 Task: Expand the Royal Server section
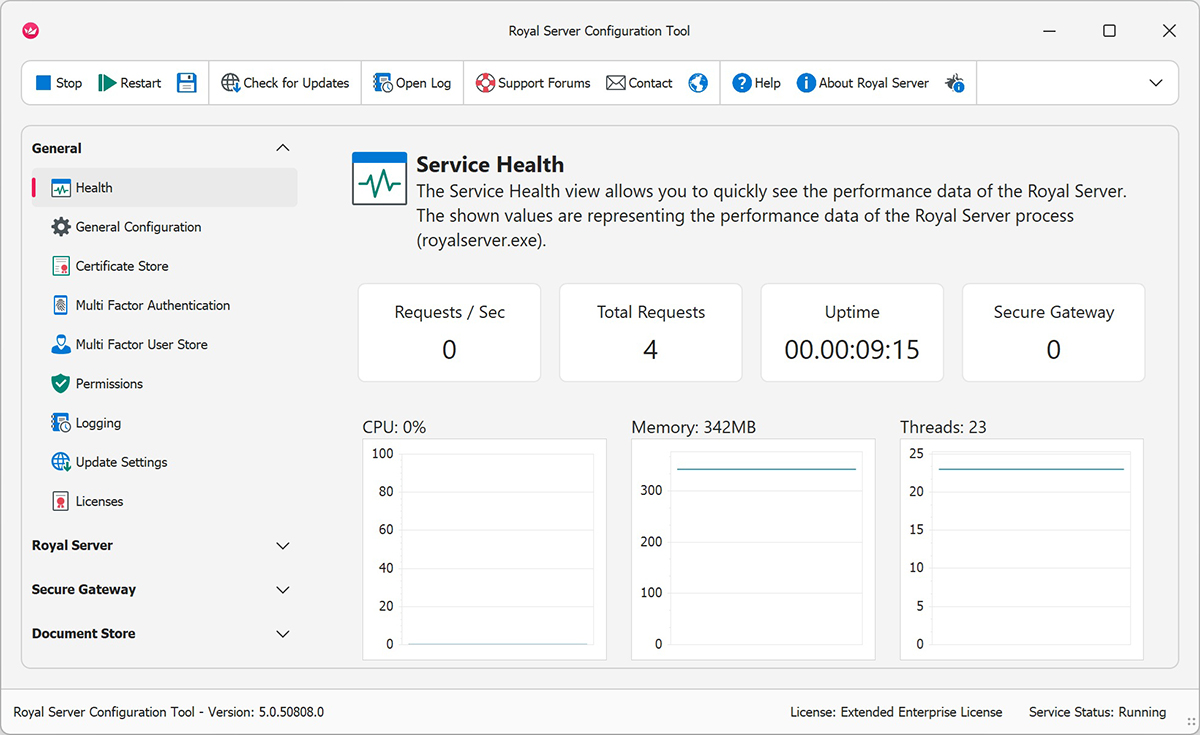(283, 546)
